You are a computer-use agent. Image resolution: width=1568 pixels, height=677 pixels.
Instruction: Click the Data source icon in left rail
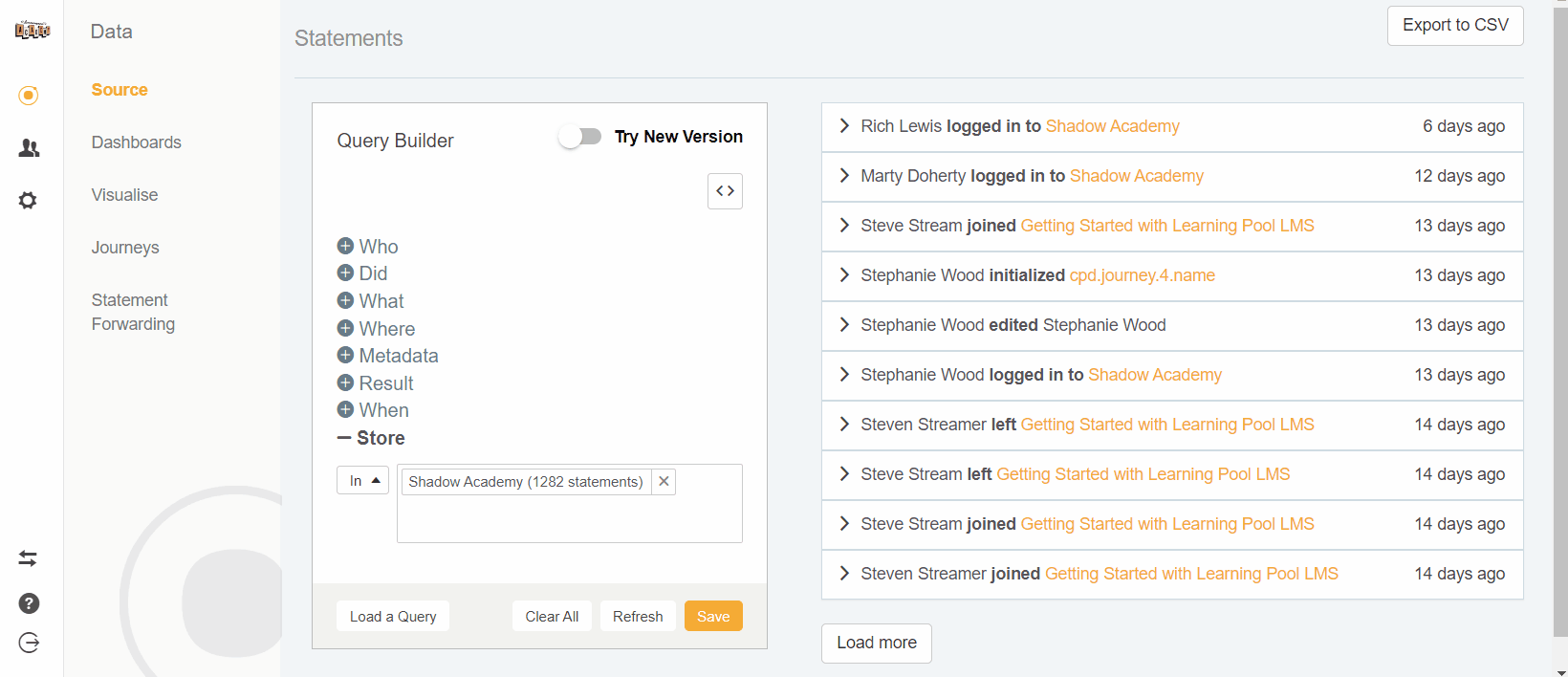29,96
